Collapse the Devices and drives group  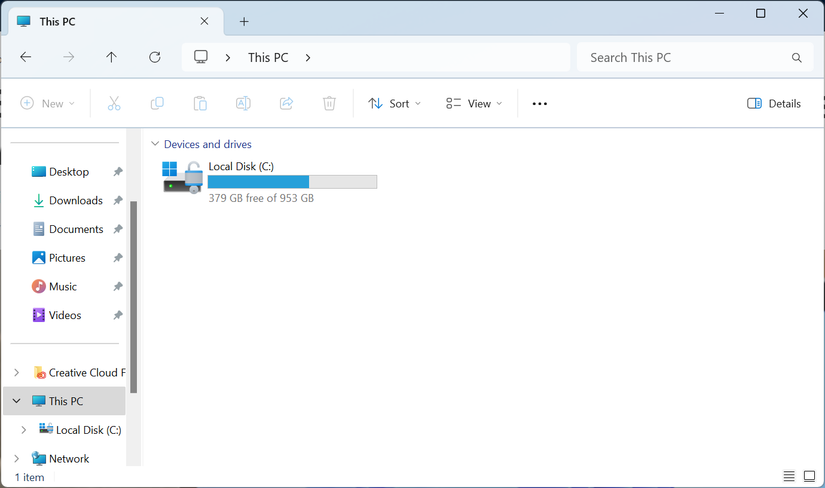point(155,144)
